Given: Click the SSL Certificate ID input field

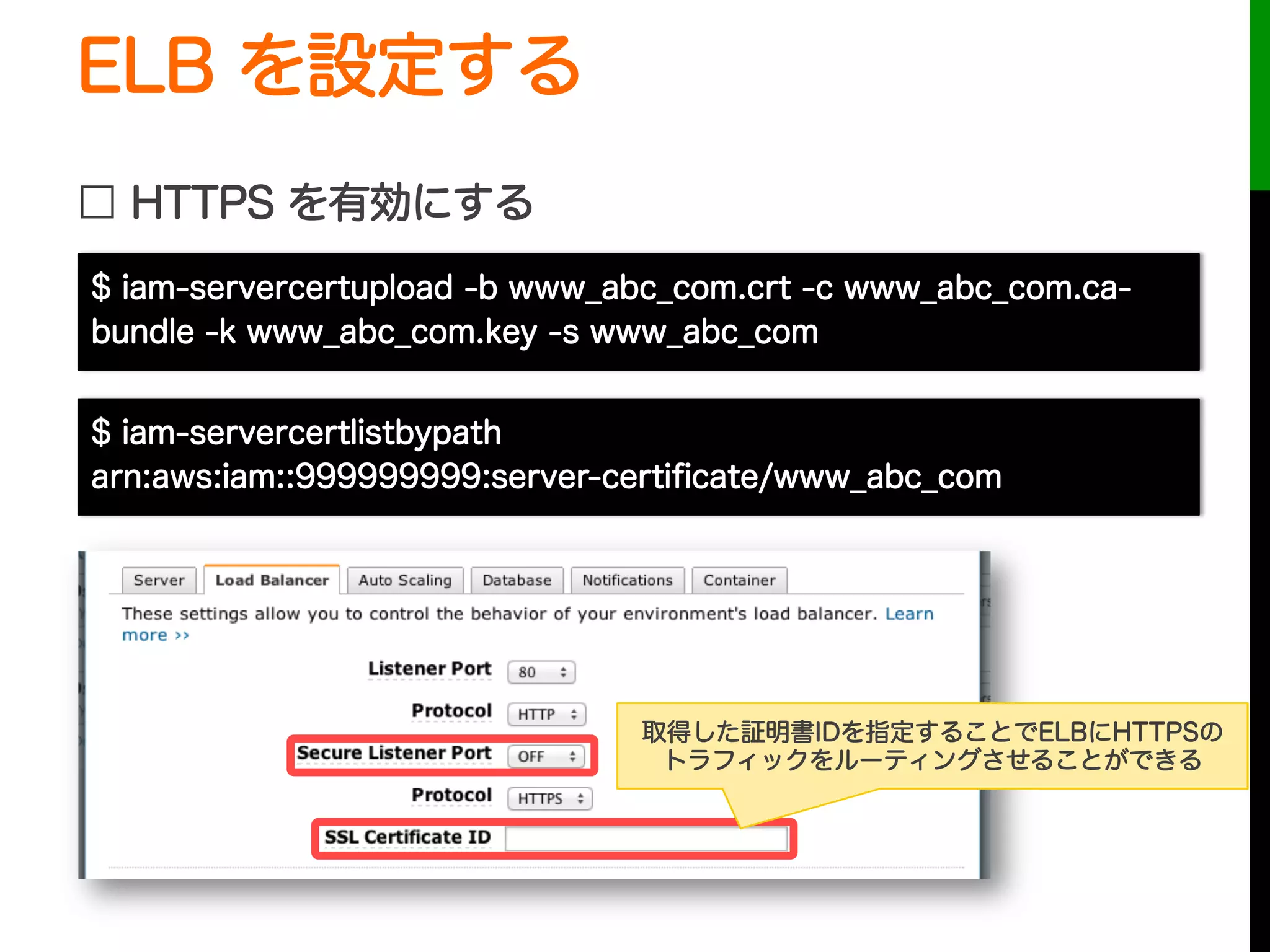Looking at the screenshot, I should [646, 839].
